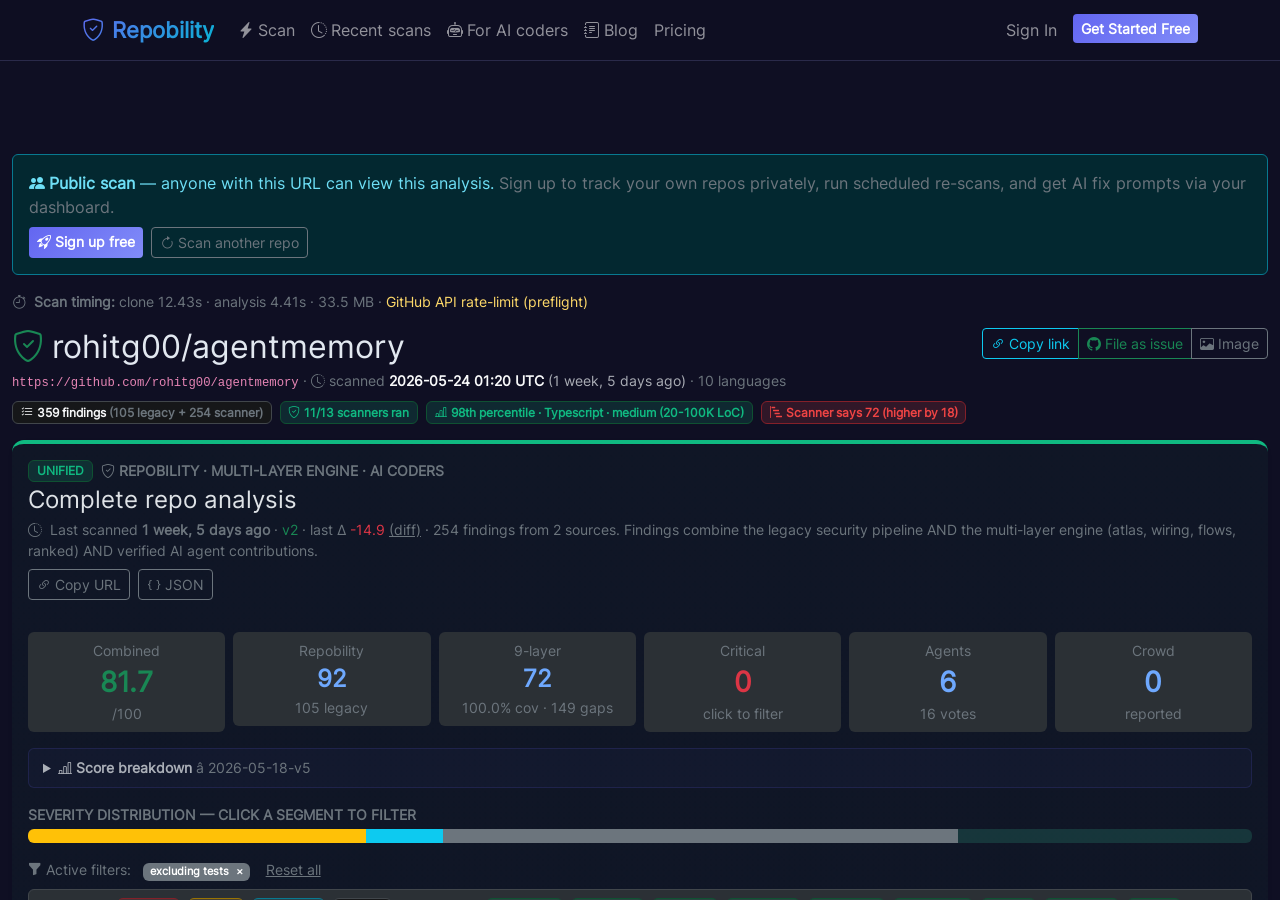Open the github.com/rohitg00/agentmemory repo link
Viewport: 1280px width, 900px height.
tap(155, 382)
